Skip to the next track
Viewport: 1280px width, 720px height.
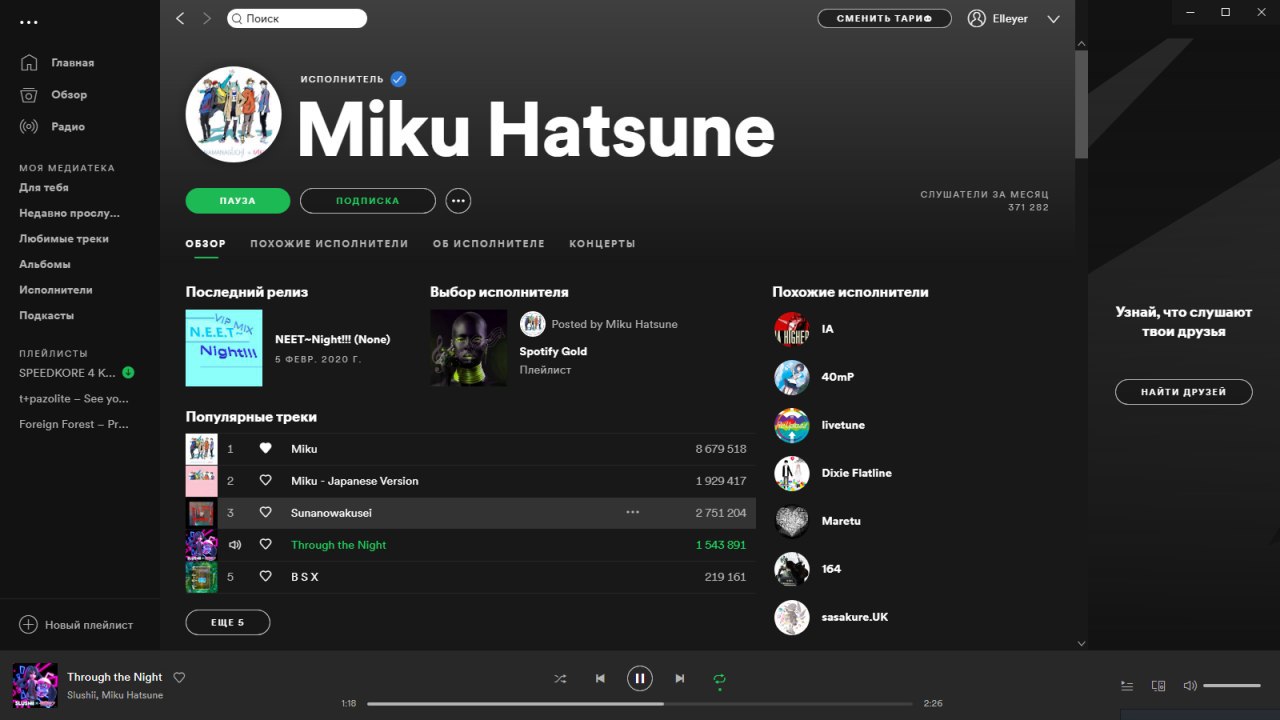[680, 679]
